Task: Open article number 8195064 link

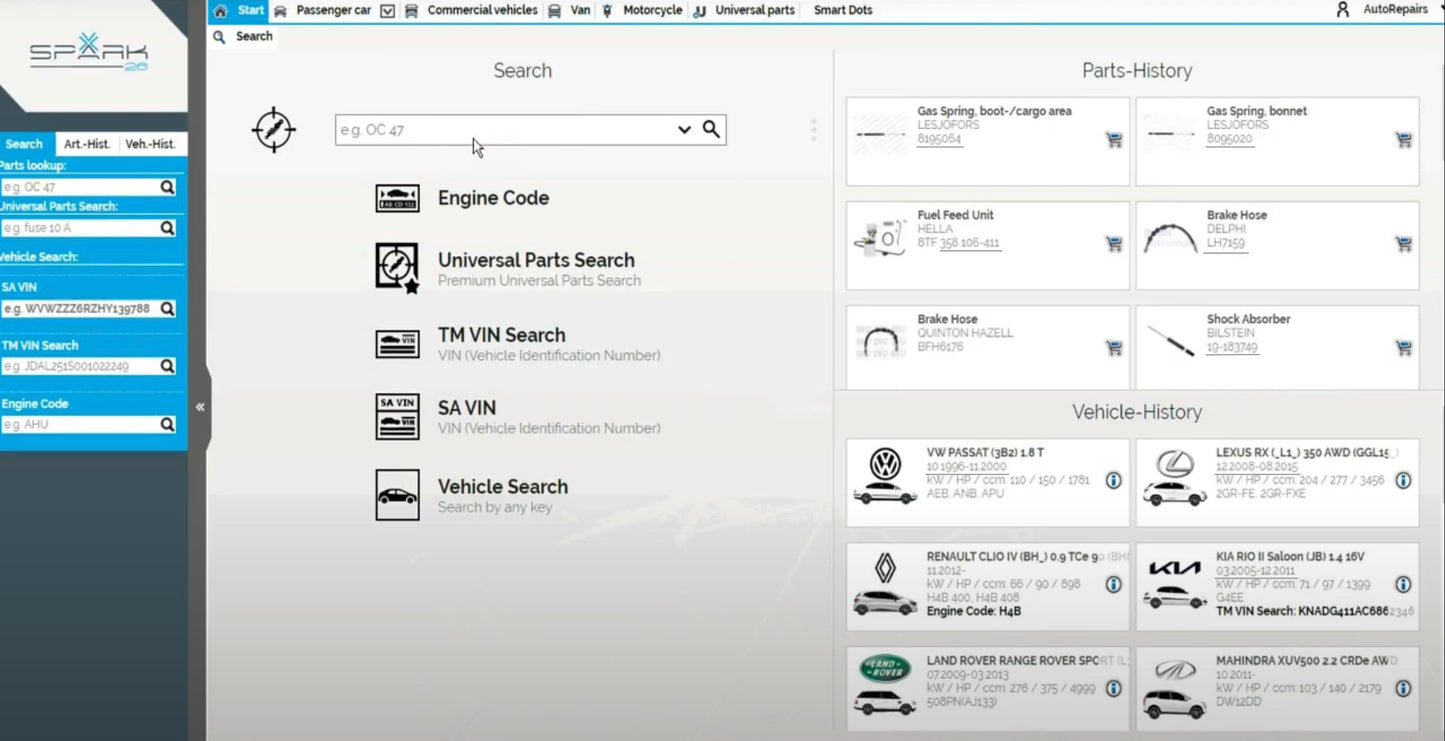Action: pyautogui.click(x=939, y=139)
